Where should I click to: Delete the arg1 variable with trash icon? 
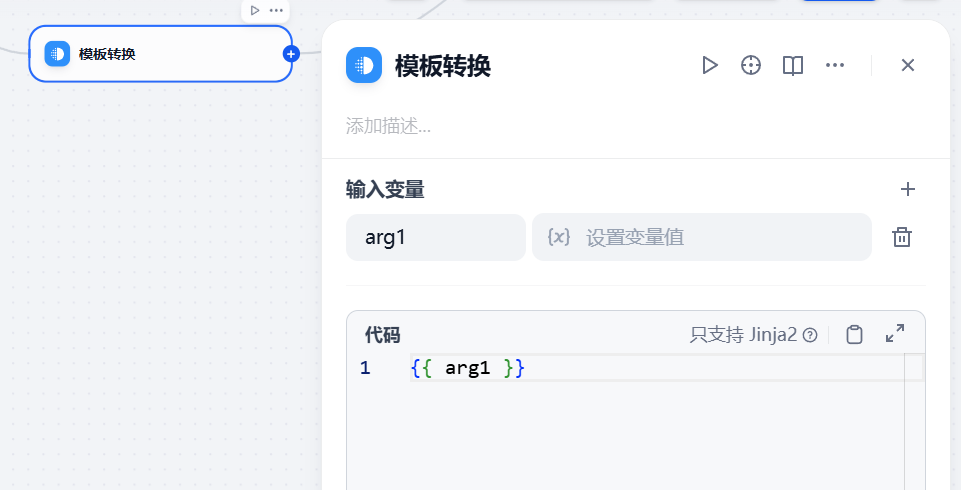click(x=902, y=237)
